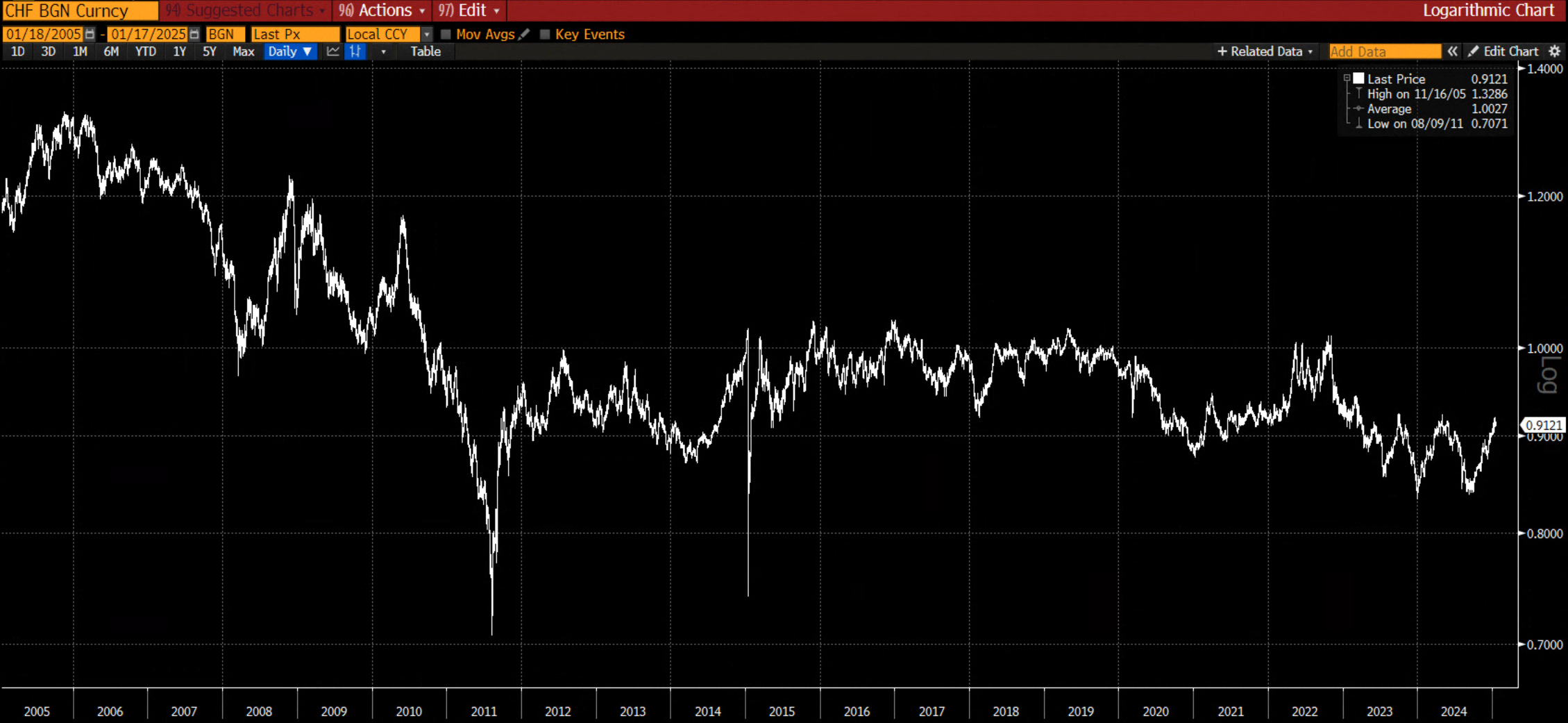1568x723 pixels.
Task: Open the Actions menu
Action: 381,10
